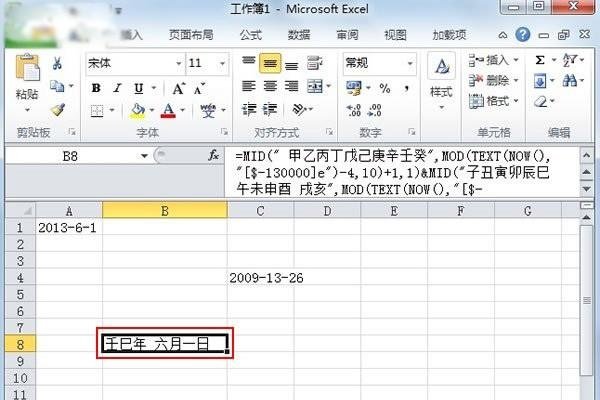600x400 pixels.
Task: Click the Copy icon
Action: pos(57,86)
